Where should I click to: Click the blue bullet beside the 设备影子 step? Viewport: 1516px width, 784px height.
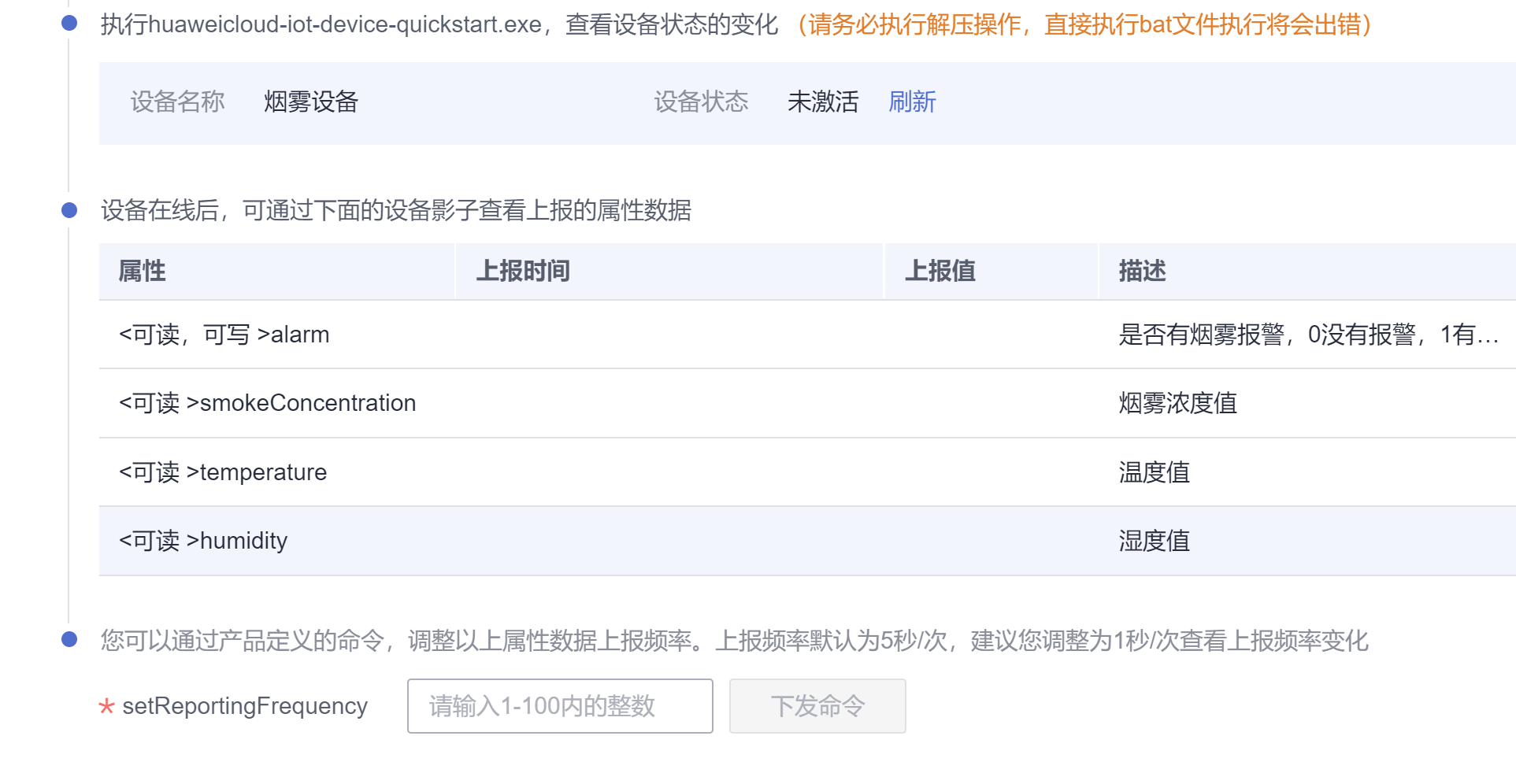(x=69, y=210)
